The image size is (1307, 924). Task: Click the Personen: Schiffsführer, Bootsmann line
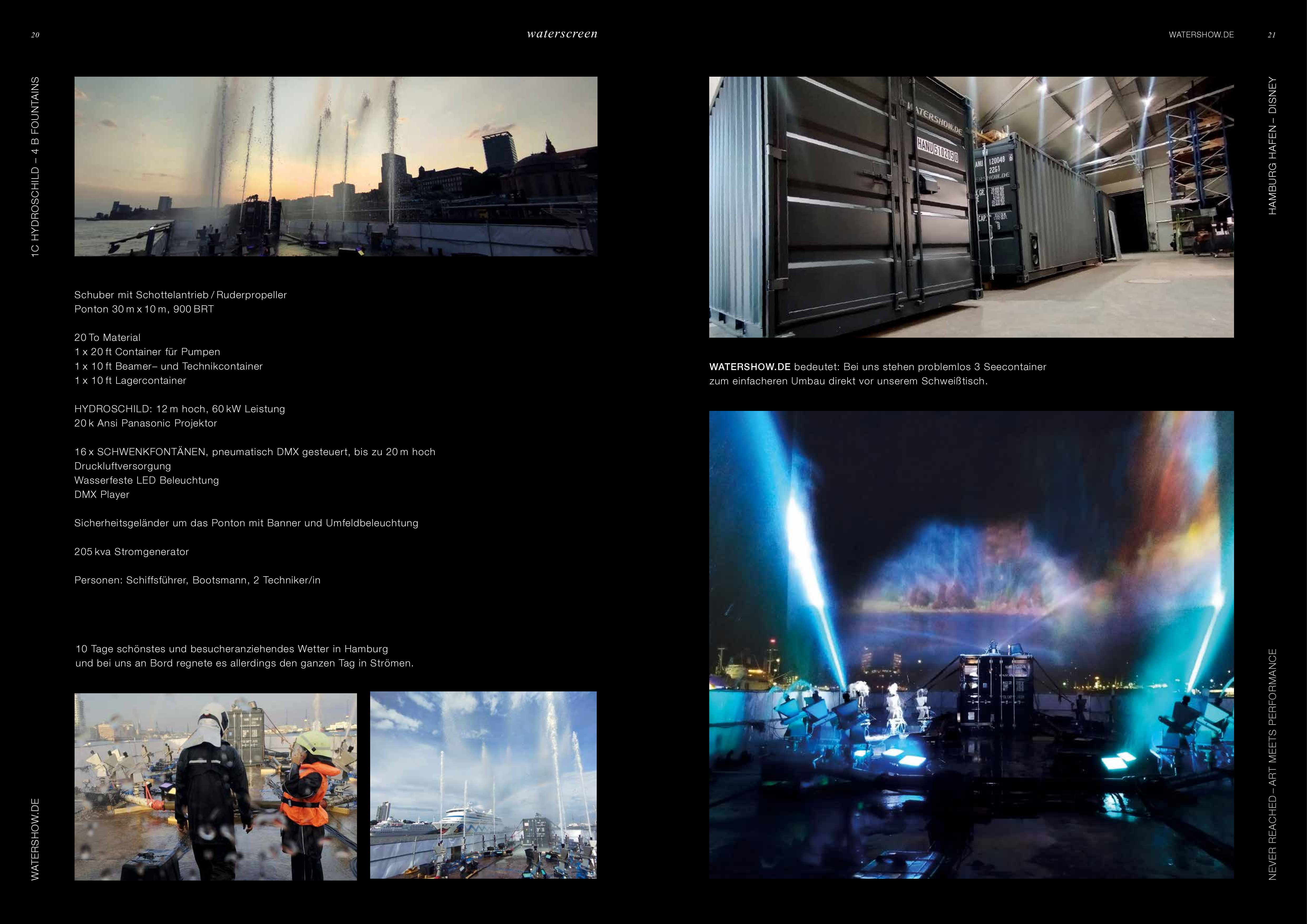point(197,580)
